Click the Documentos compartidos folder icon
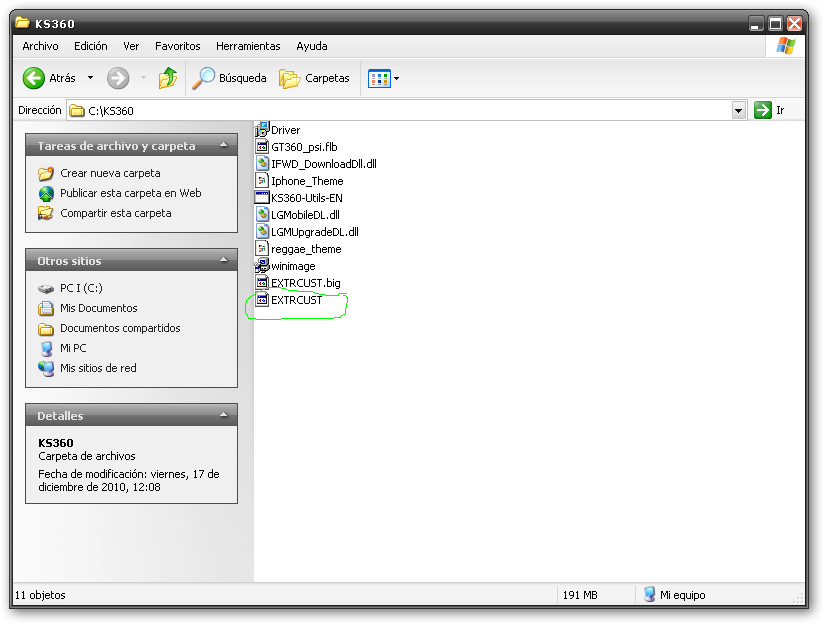The height and width of the screenshot is (624, 824). pos(46,329)
